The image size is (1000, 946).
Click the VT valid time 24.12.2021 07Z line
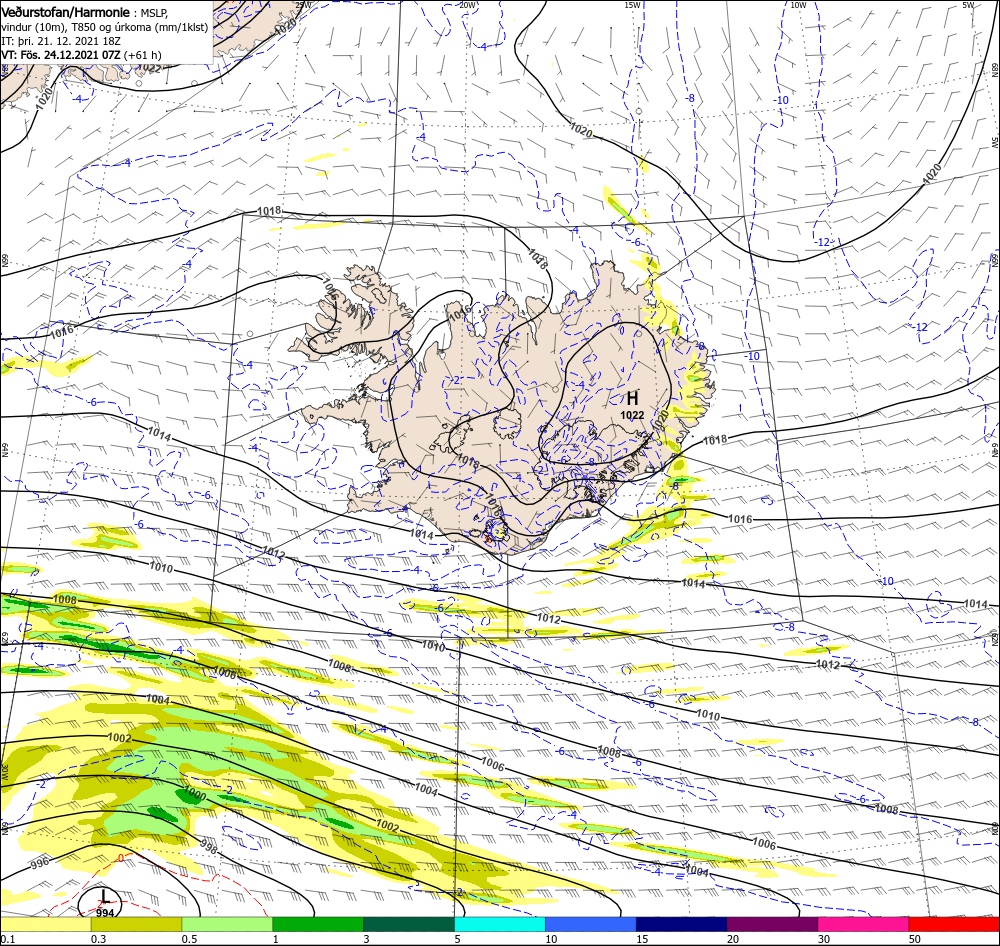pos(81,55)
